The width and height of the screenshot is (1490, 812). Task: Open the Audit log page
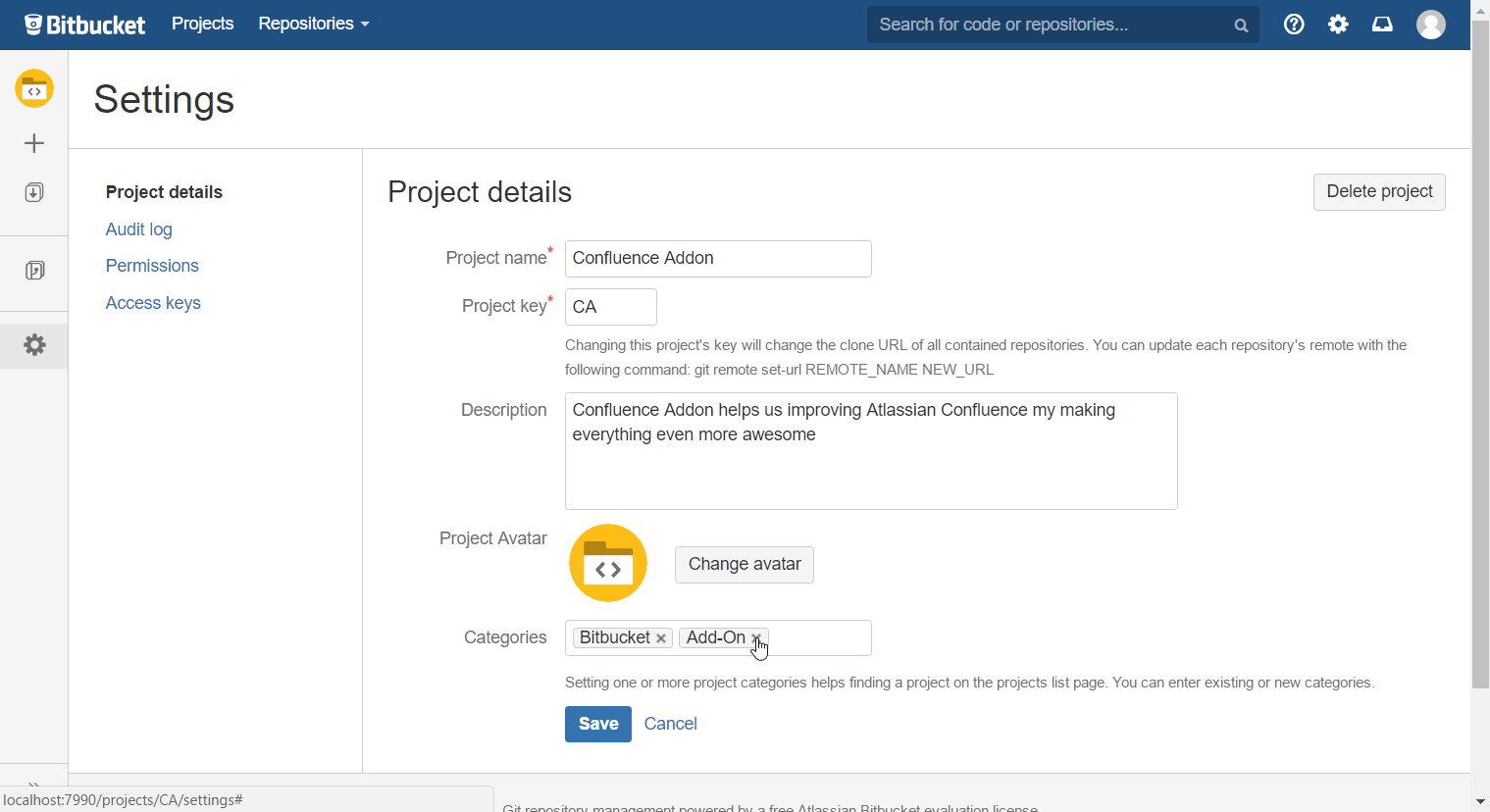[x=138, y=228]
